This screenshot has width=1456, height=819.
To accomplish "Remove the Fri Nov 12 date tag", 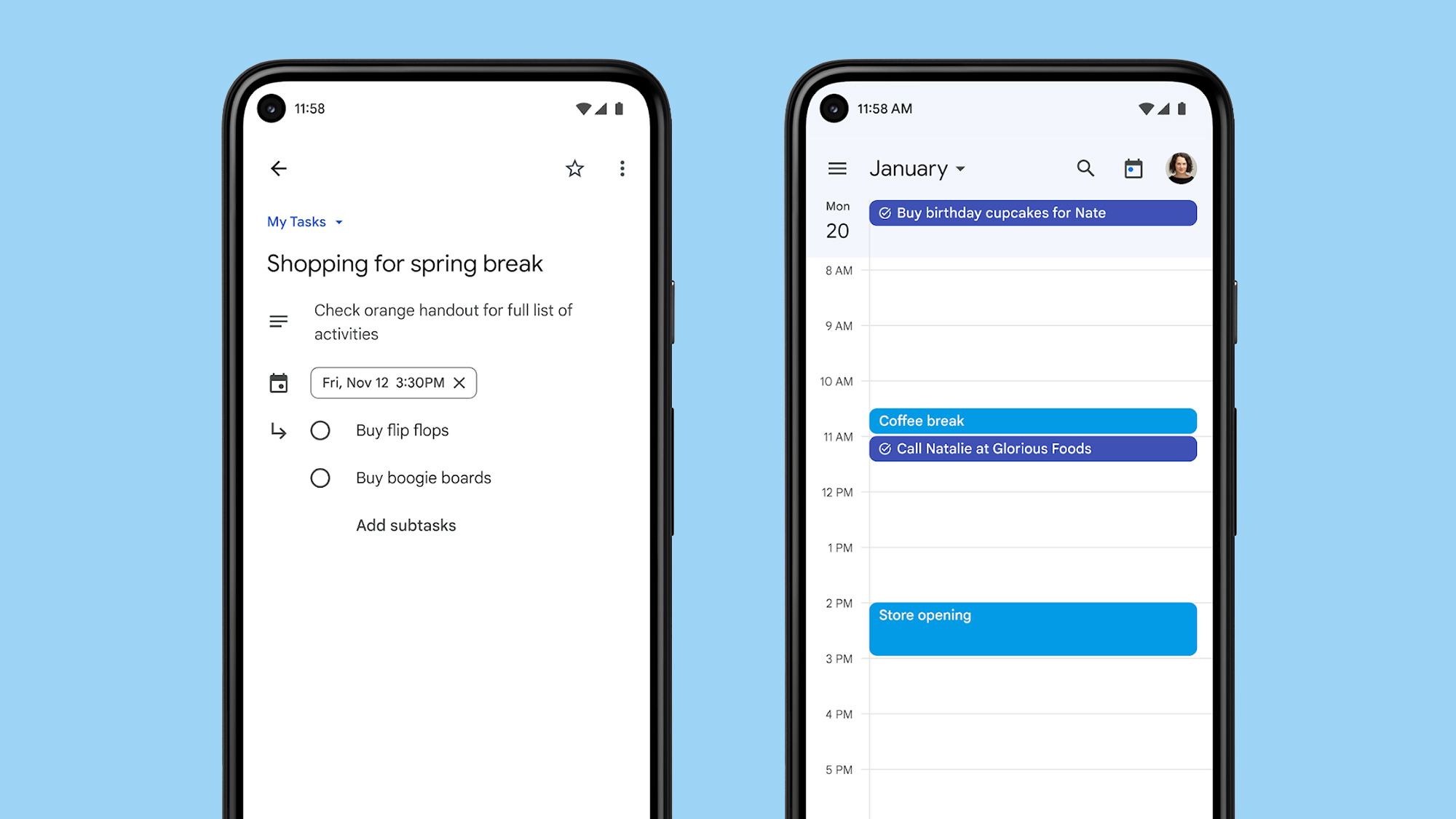I will coord(459,382).
